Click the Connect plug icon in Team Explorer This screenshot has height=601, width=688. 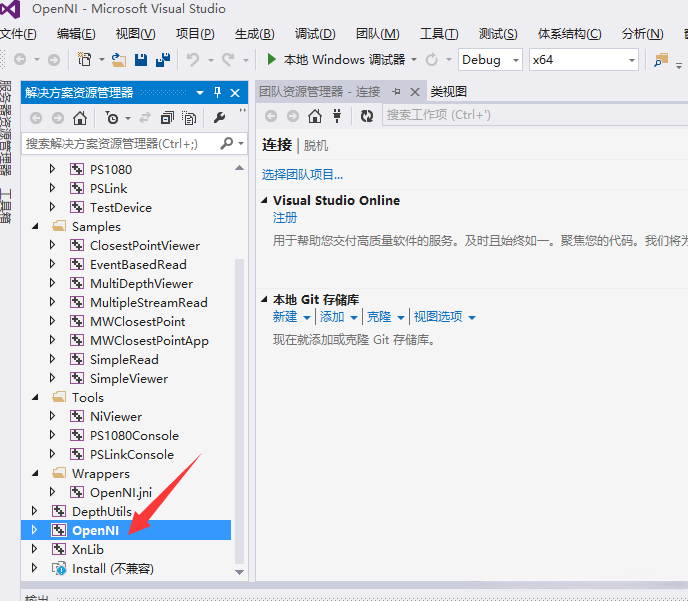click(x=337, y=116)
